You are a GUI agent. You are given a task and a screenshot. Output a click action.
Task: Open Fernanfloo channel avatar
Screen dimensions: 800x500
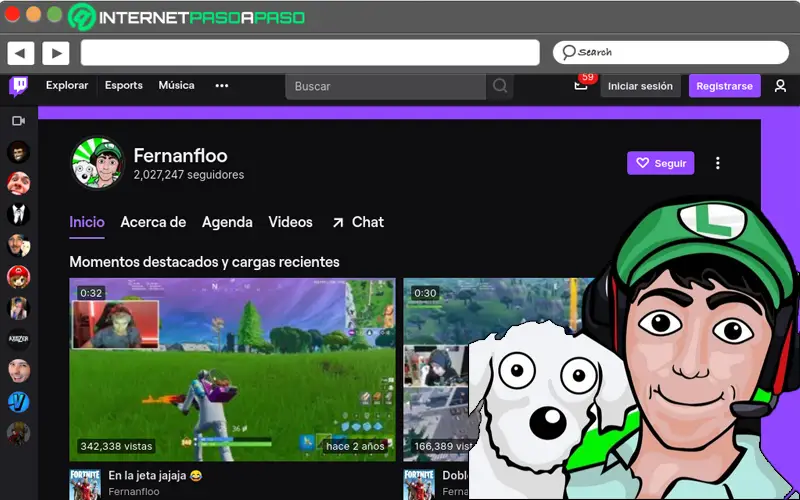97,163
